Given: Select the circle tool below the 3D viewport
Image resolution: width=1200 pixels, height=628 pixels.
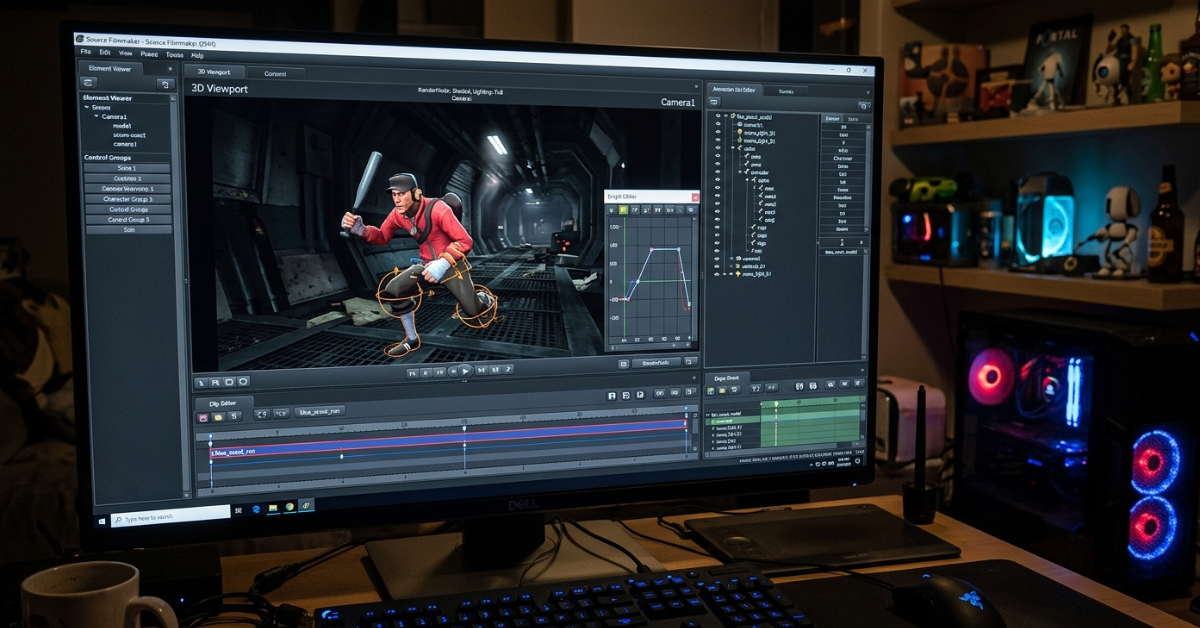Looking at the screenshot, I should [x=243, y=381].
